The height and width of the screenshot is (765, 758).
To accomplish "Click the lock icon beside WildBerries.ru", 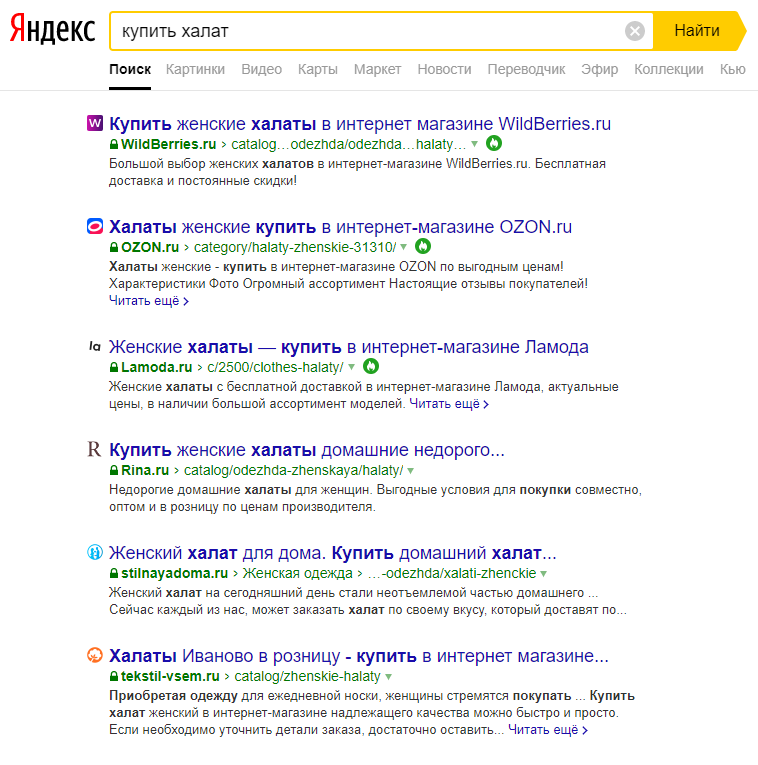I will (x=114, y=144).
